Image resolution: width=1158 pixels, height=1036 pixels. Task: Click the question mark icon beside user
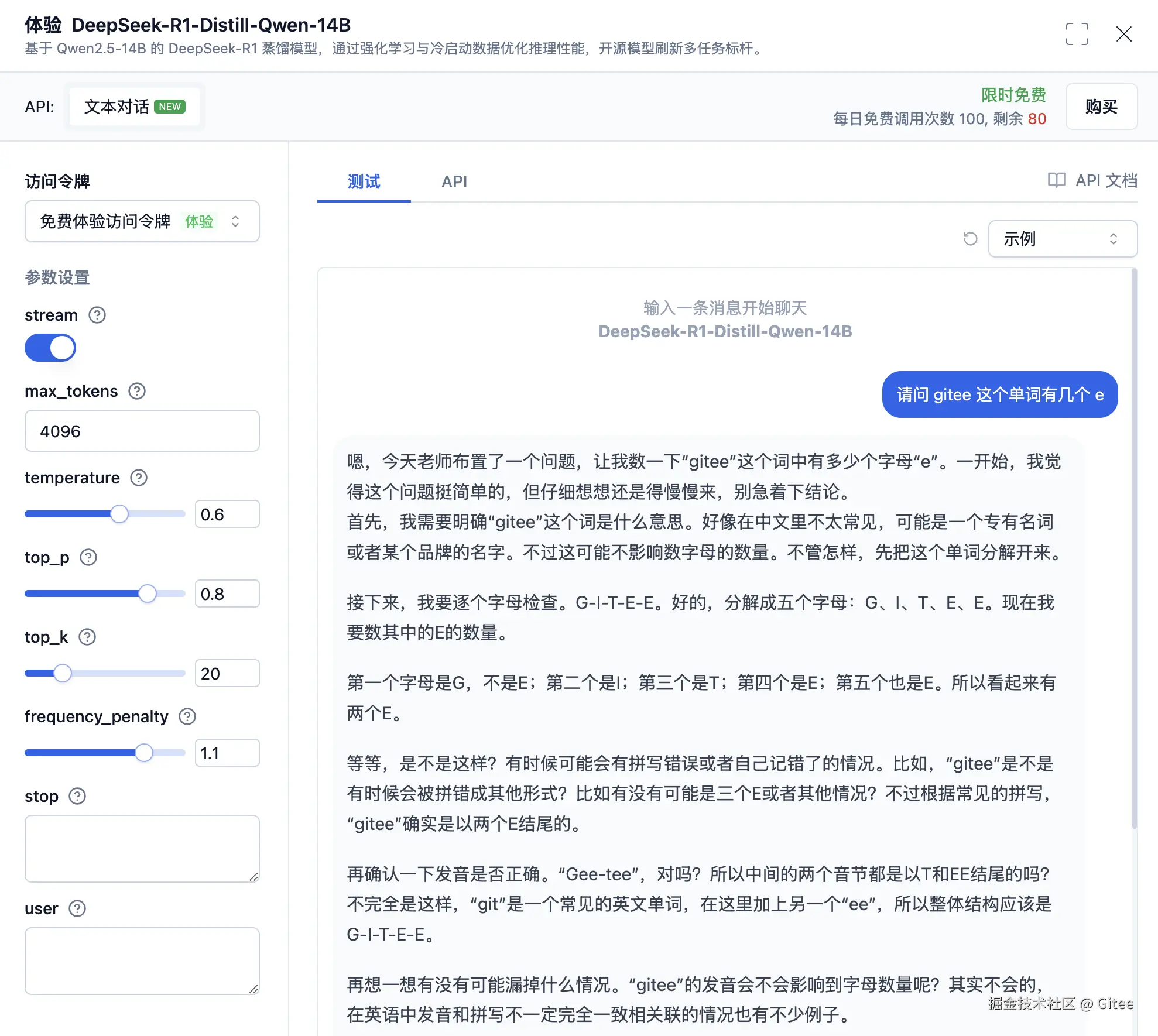tap(77, 908)
